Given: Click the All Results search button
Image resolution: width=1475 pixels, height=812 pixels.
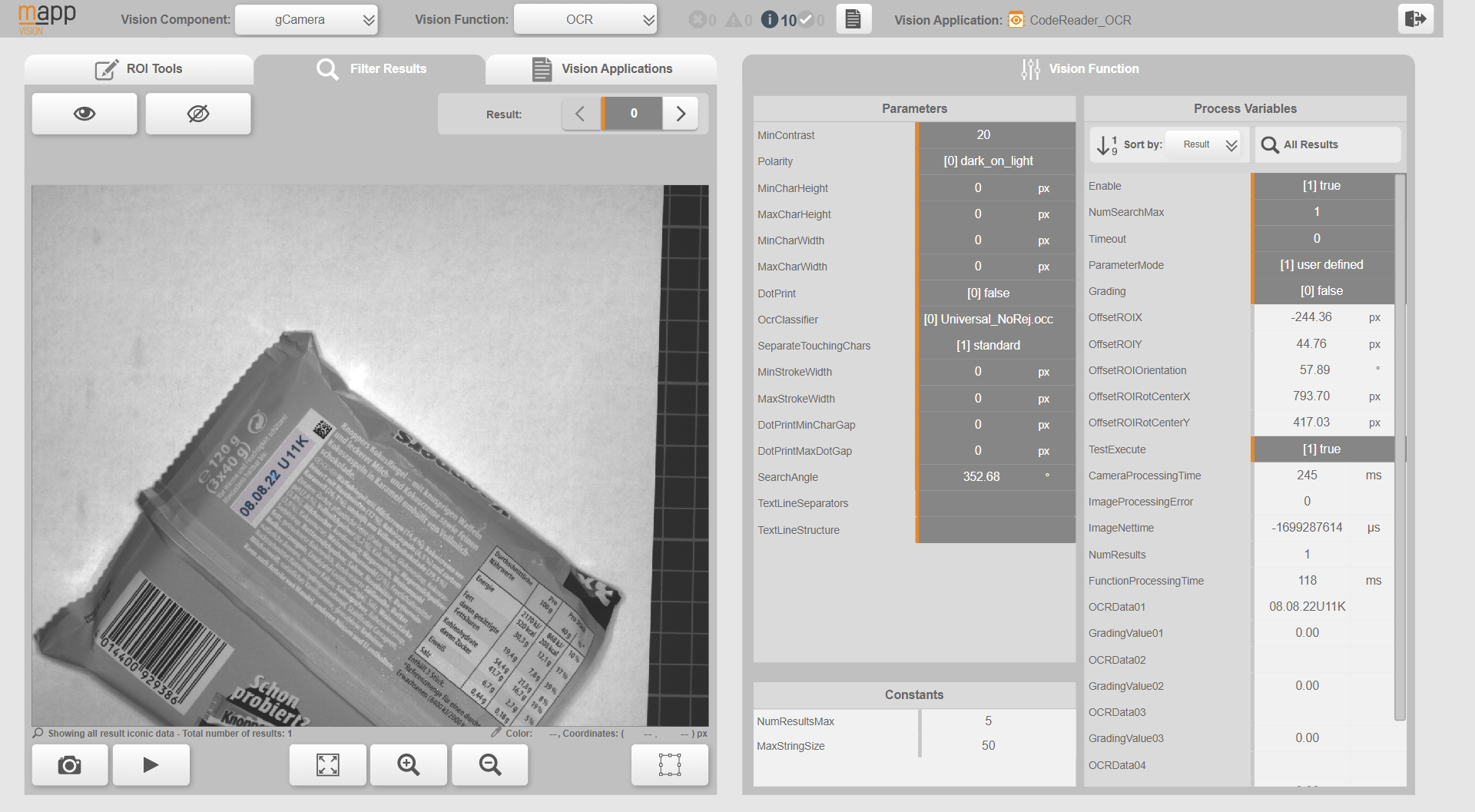Looking at the screenshot, I should (x=1327, y=144).
